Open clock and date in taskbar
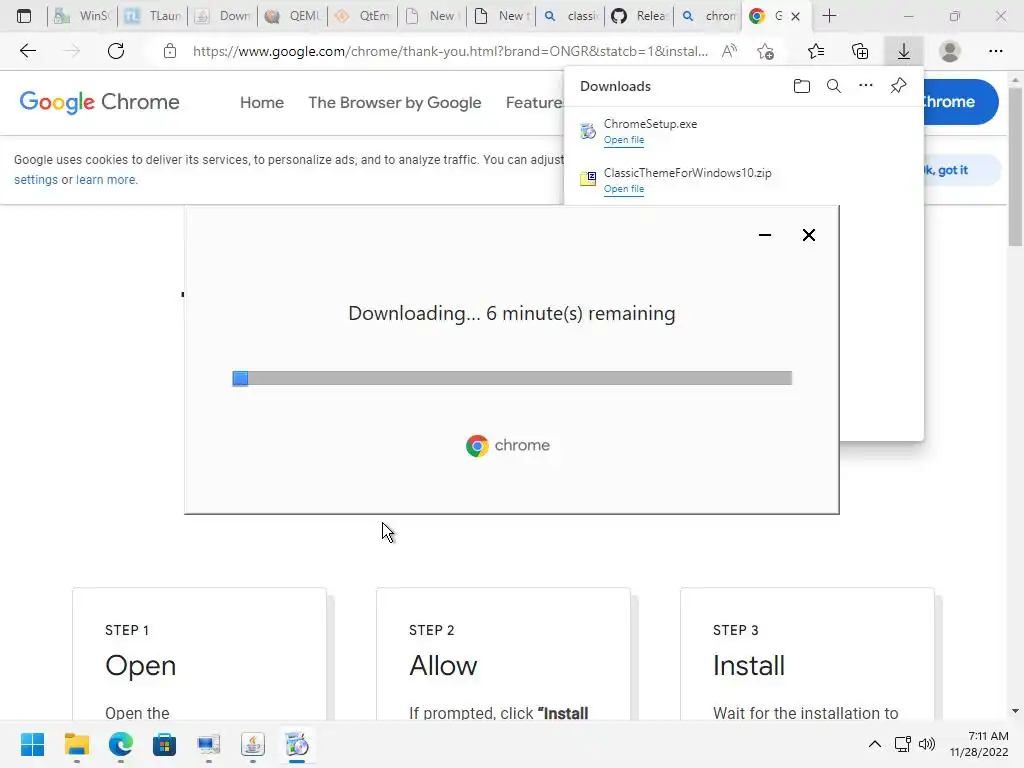 click(x=980, y=744)
